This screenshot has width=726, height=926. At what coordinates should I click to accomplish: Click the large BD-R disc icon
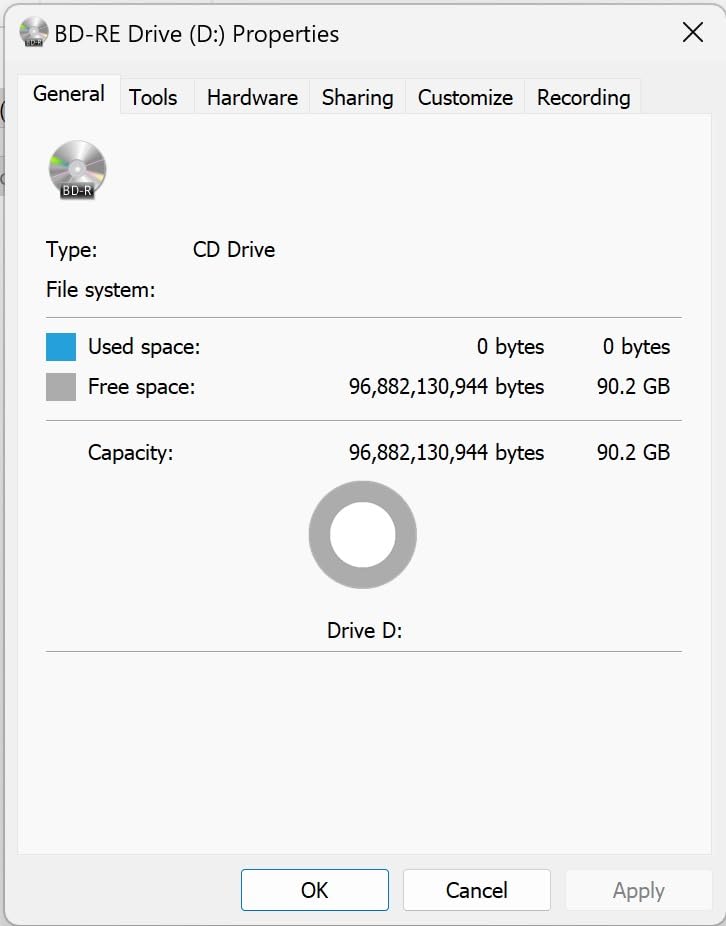point(77,169)
